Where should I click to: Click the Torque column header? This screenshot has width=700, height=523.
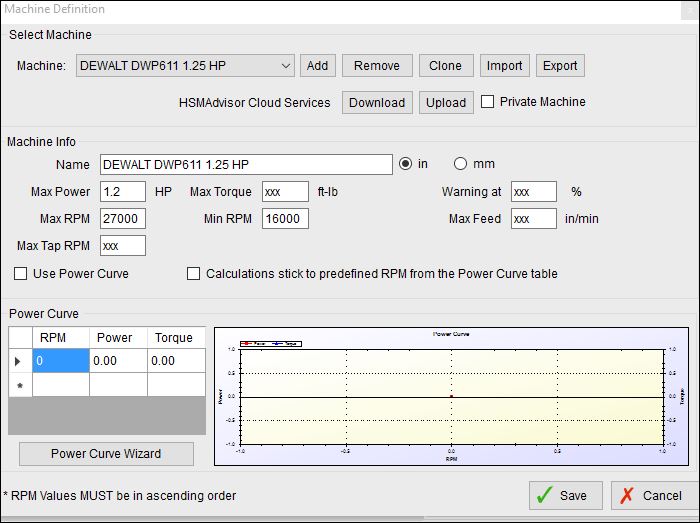[x=176, y=338]
